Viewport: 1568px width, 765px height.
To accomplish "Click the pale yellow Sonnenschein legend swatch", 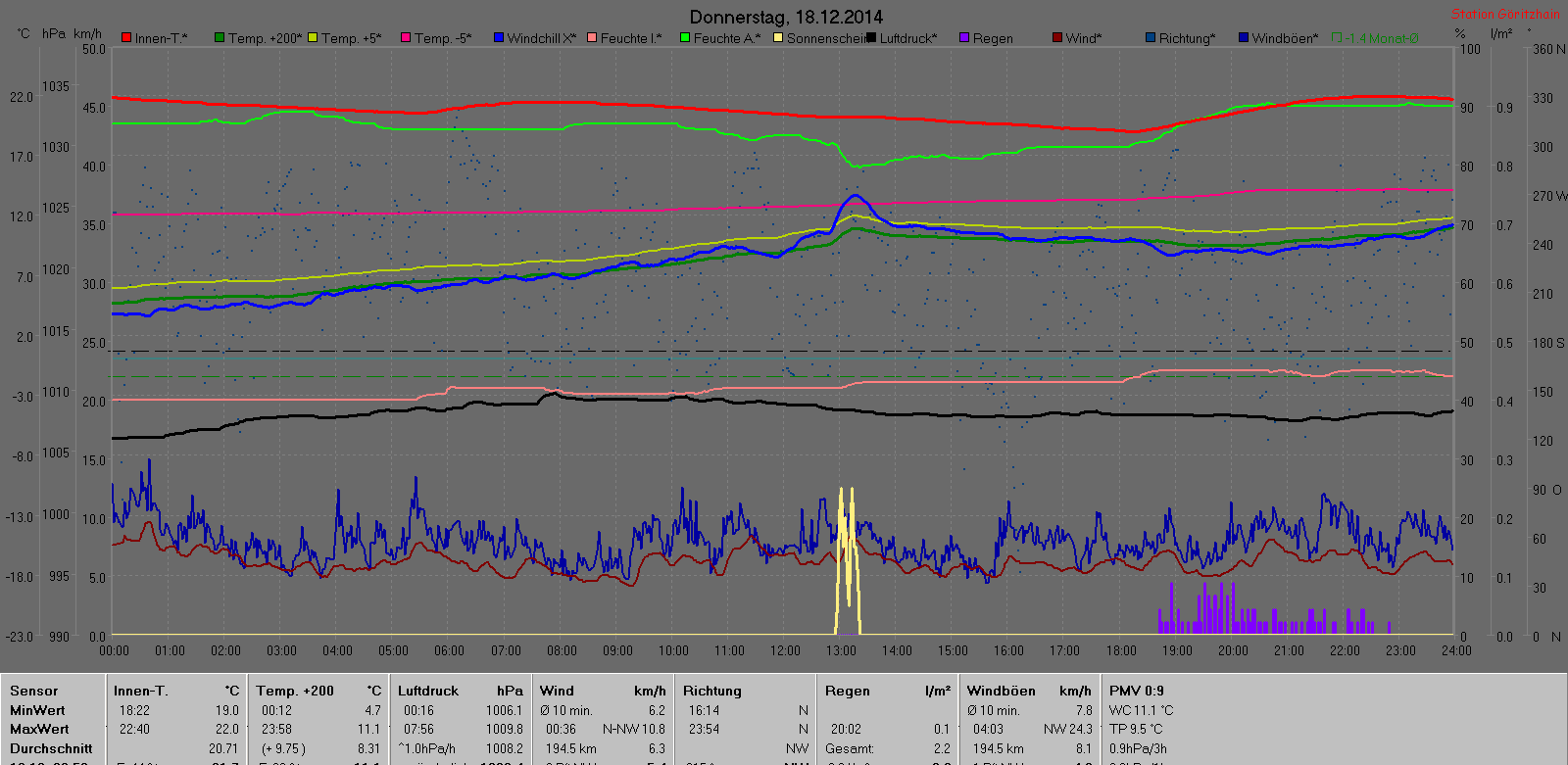I will [778, 38].
